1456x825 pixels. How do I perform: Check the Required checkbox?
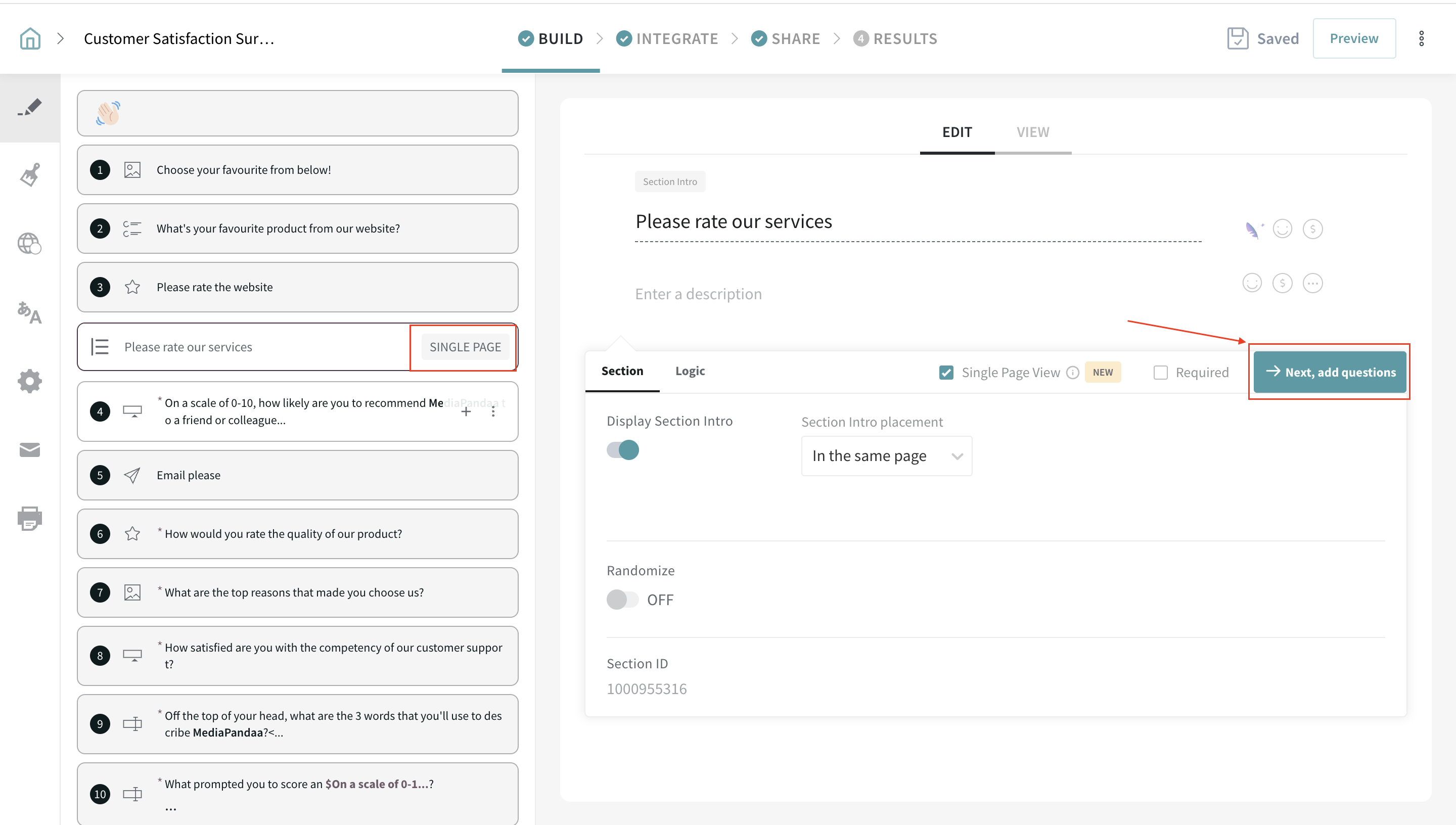[1160, 372]
